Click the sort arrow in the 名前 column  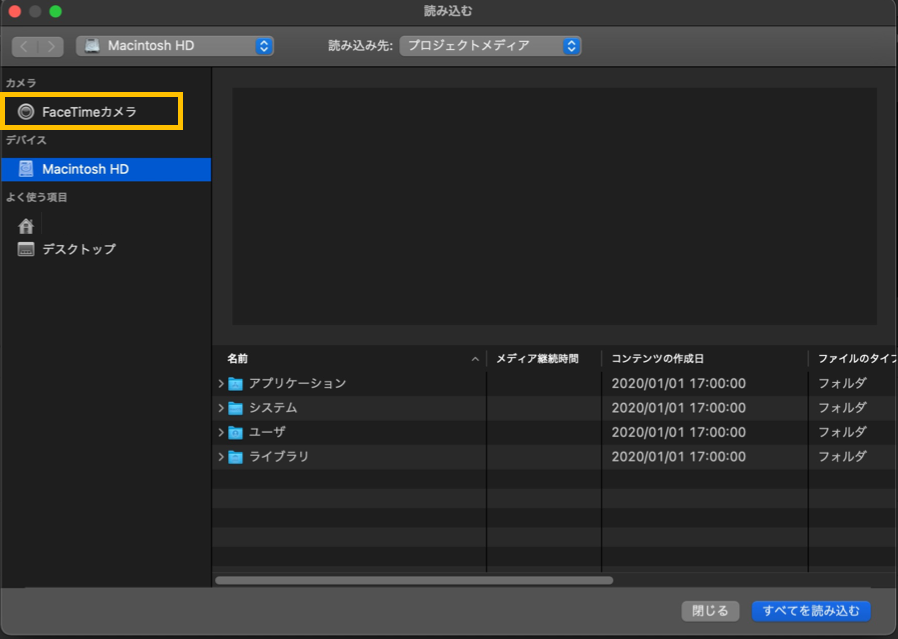pos(475,359)
